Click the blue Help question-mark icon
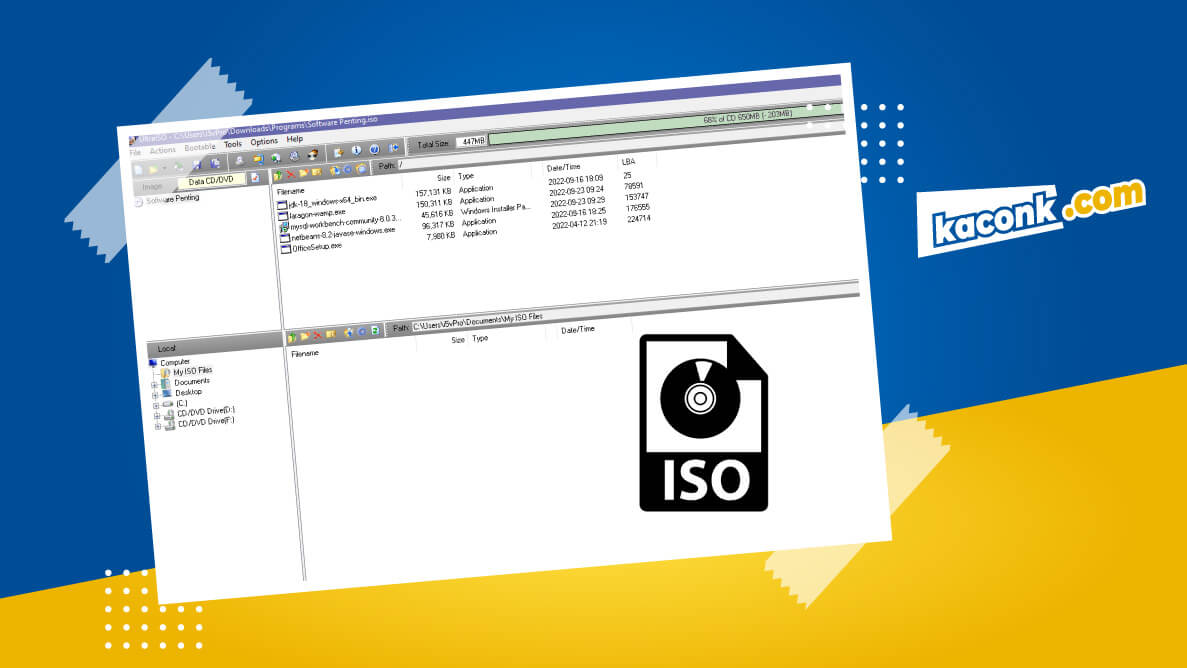 click(x=374, y=149)
